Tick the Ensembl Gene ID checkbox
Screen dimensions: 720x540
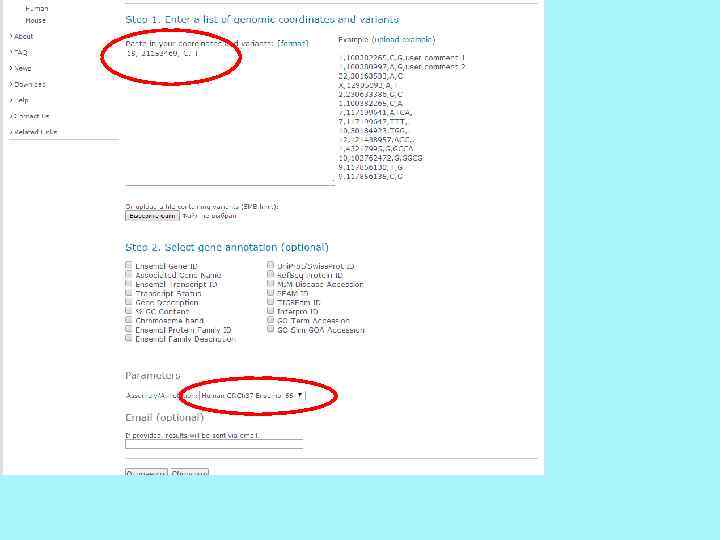(x=129, y=265)
